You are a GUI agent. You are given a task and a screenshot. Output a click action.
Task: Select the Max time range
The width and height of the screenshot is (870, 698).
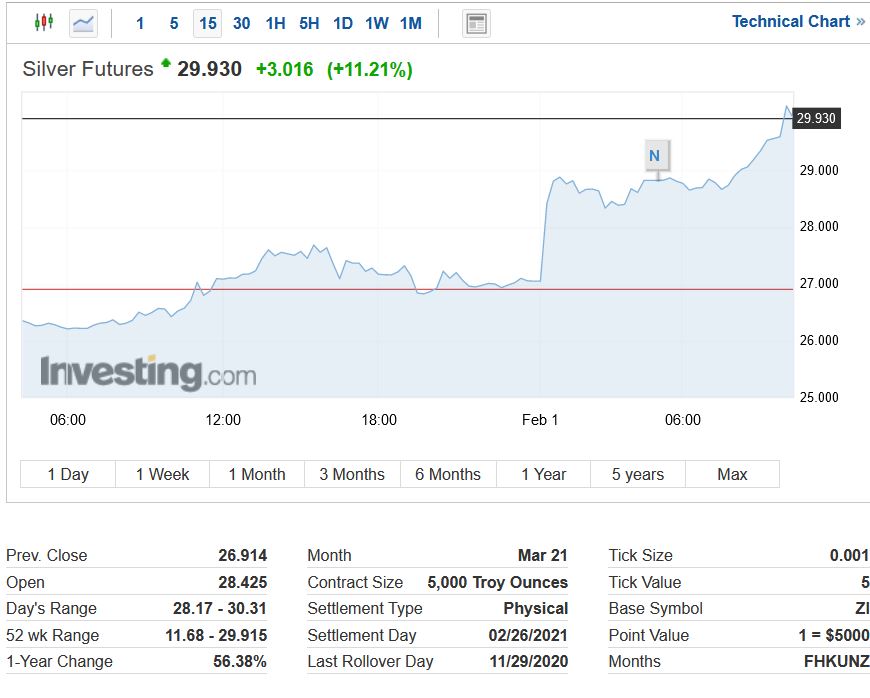tap(732, 474)
